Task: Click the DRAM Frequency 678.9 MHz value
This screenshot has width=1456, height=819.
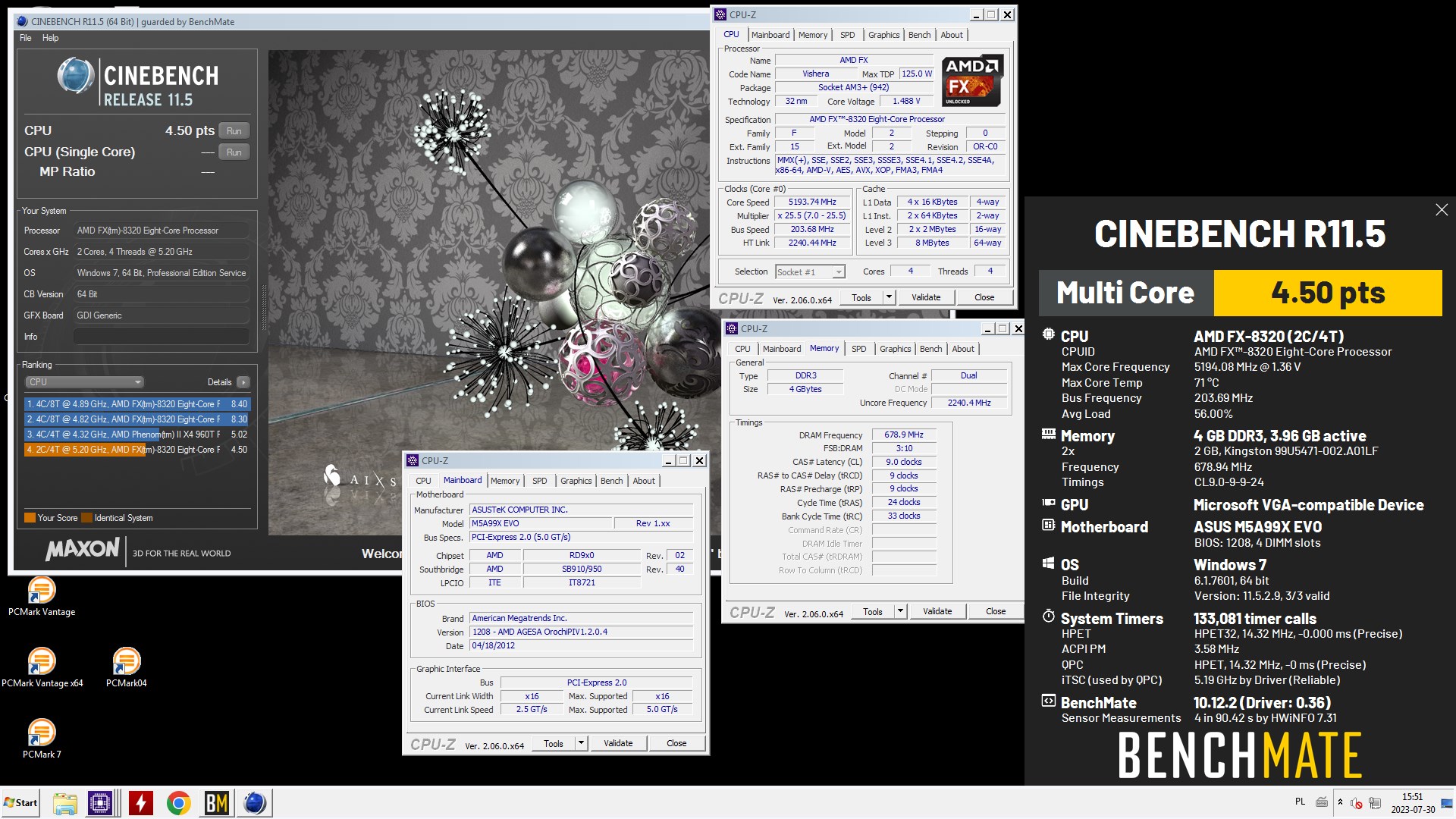Action: (904, 435)
